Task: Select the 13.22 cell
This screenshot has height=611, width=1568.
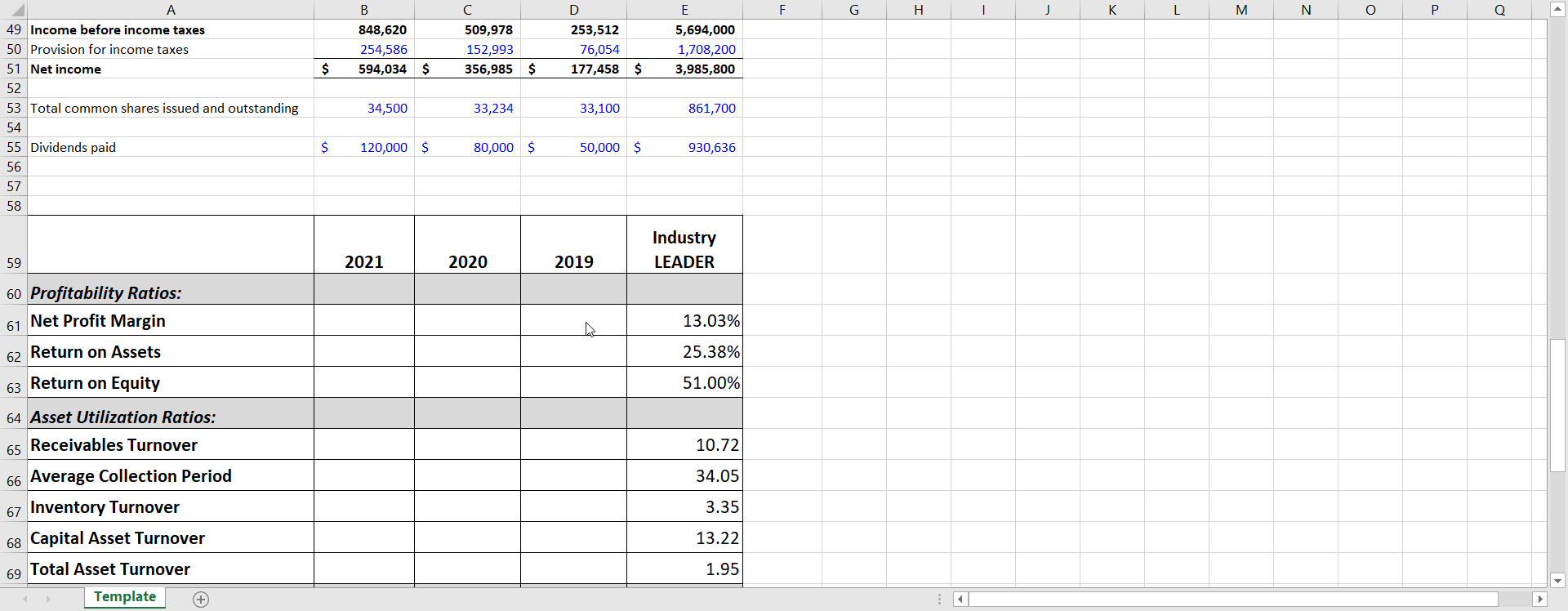Action: click(x=684, y=537)
